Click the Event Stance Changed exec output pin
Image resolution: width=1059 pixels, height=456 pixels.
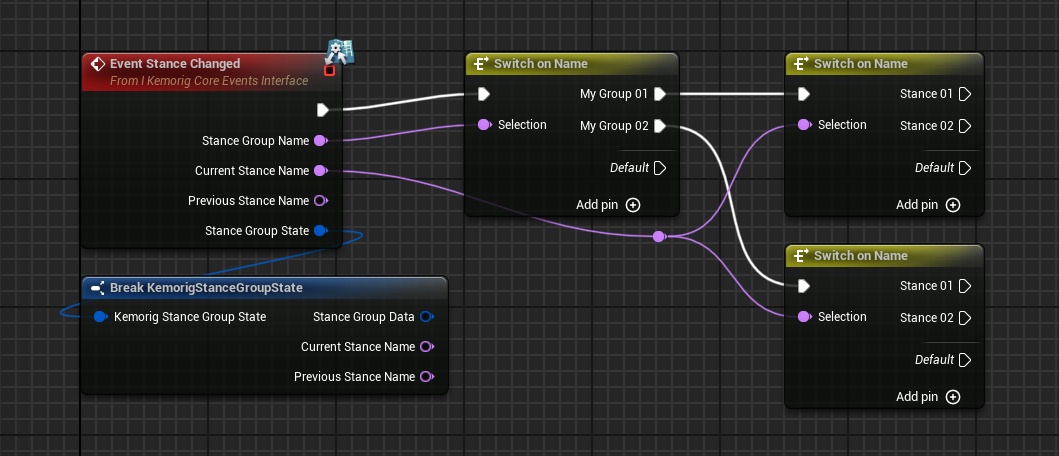point(323,110)
